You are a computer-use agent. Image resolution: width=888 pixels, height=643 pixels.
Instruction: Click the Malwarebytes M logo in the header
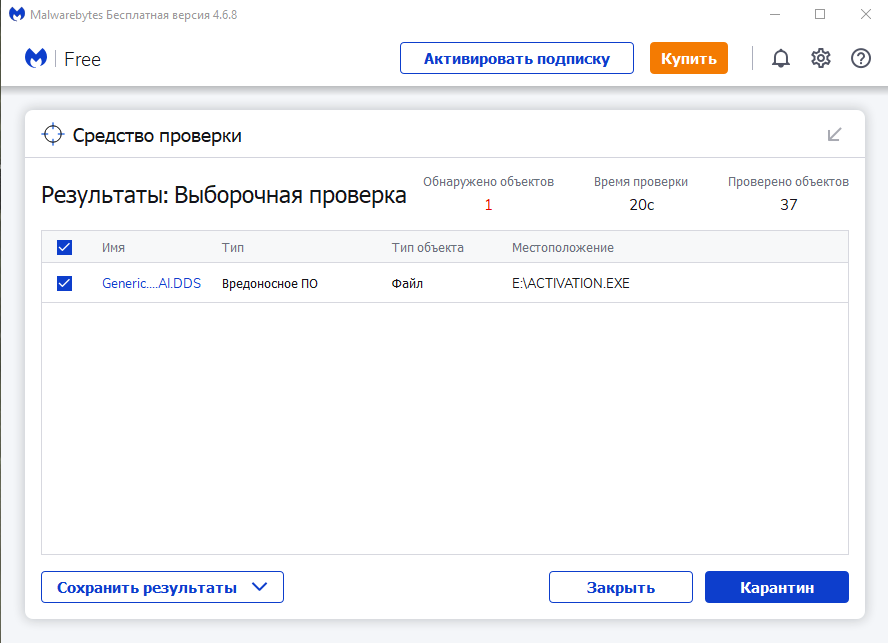36,58
